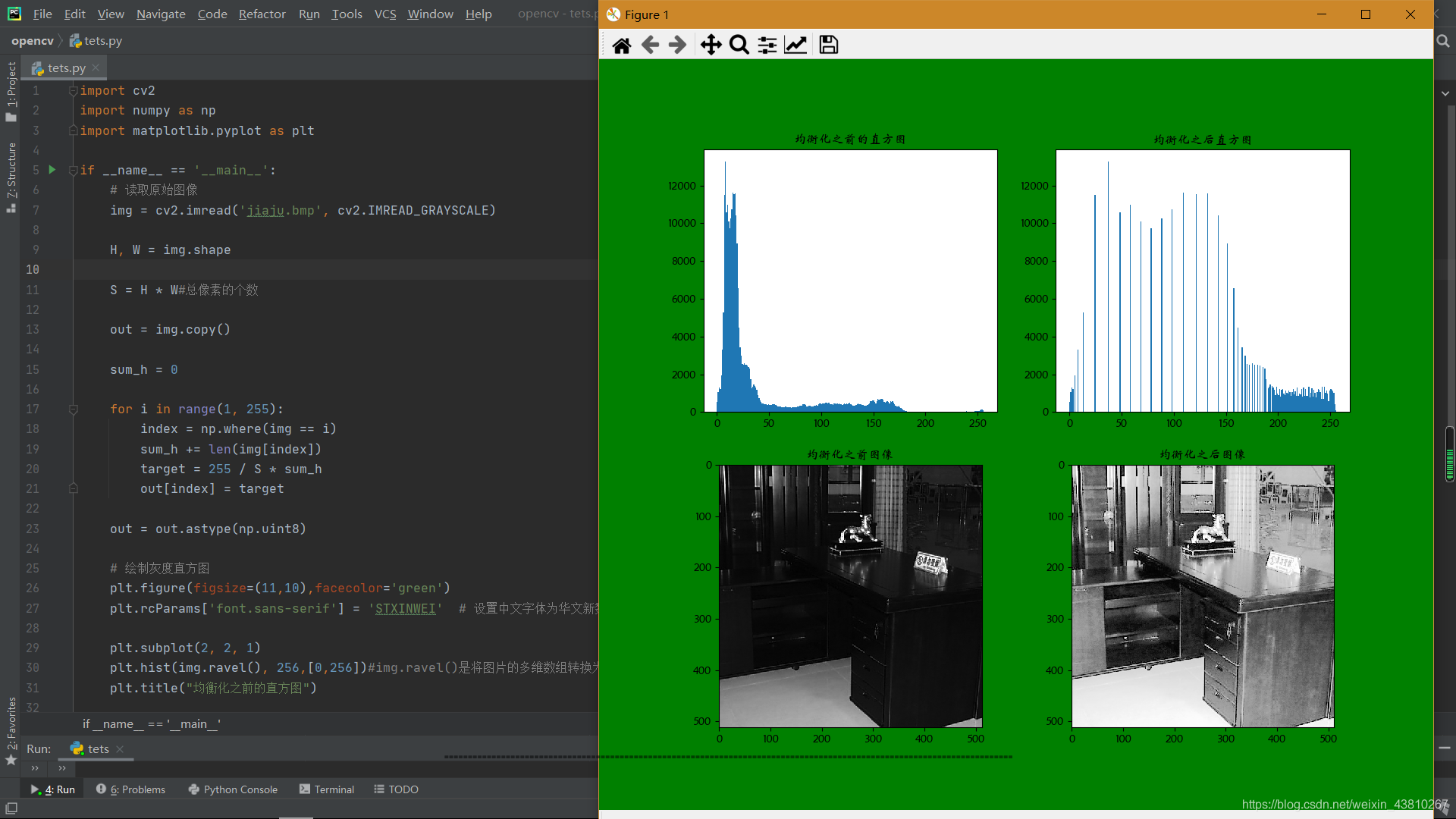
Task: Select the zoom/search tool icon
Action: (740, 45)
